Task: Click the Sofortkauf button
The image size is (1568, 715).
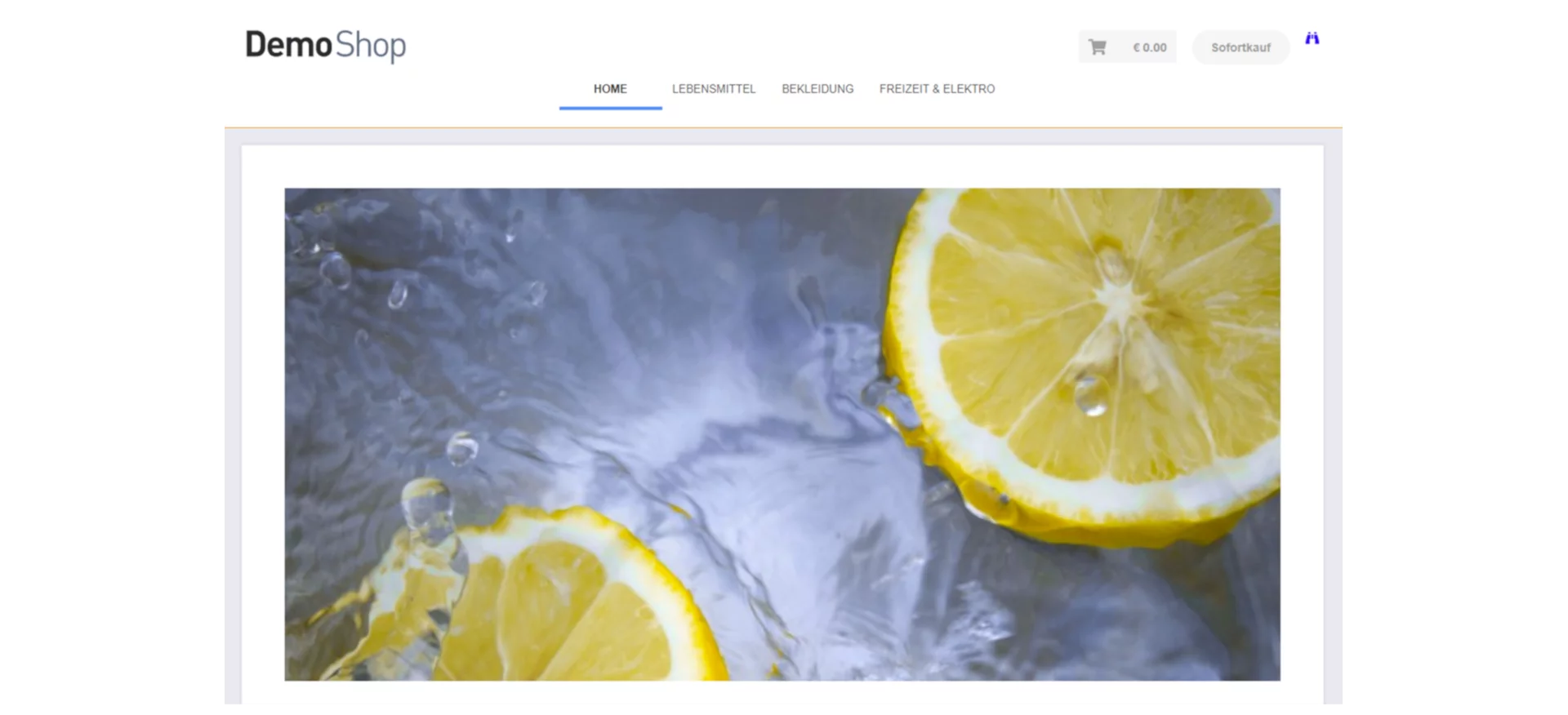Action: point(1241,47)
